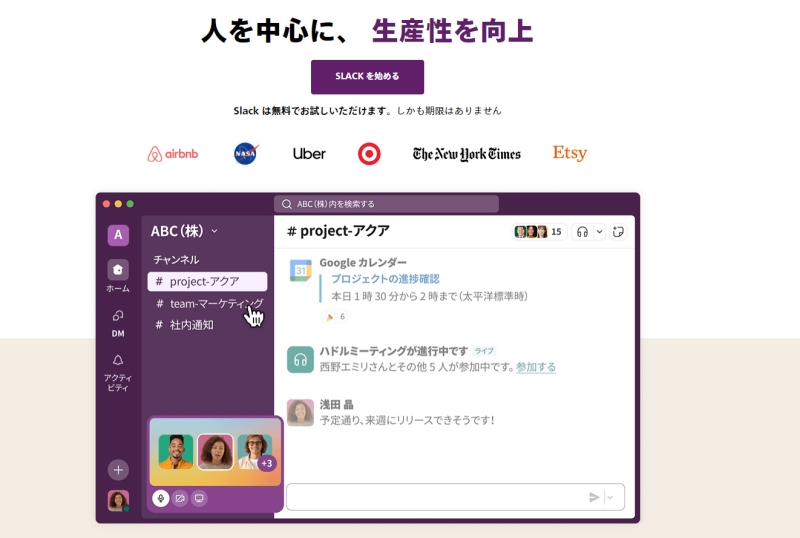Click the plus create button in sidebar
The height and width of the screenshot is (538, 800).
[118, 470]
